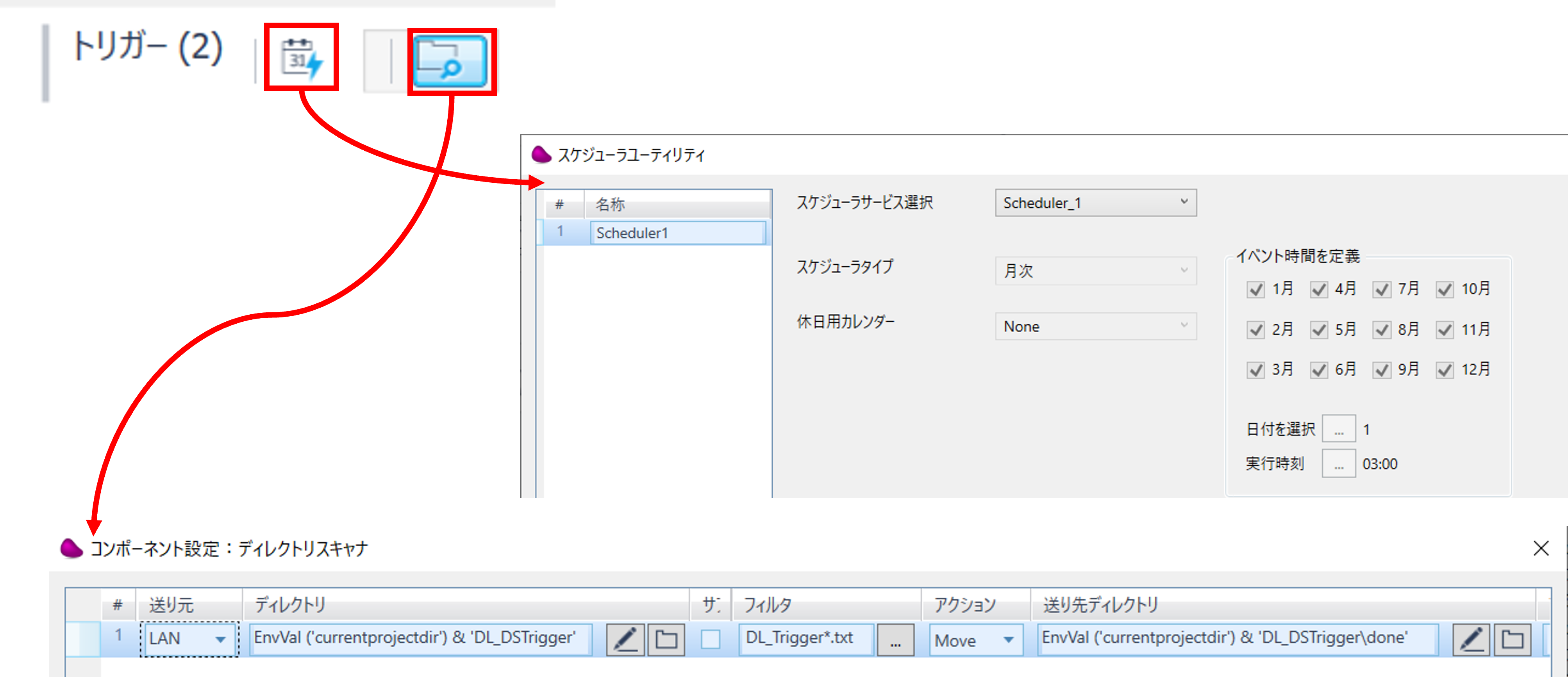The height and width of the screenshot is (677, 1568).
Task: Browse folder for destination directory DL_DSTrigger\done
Action: point(1512,639)
